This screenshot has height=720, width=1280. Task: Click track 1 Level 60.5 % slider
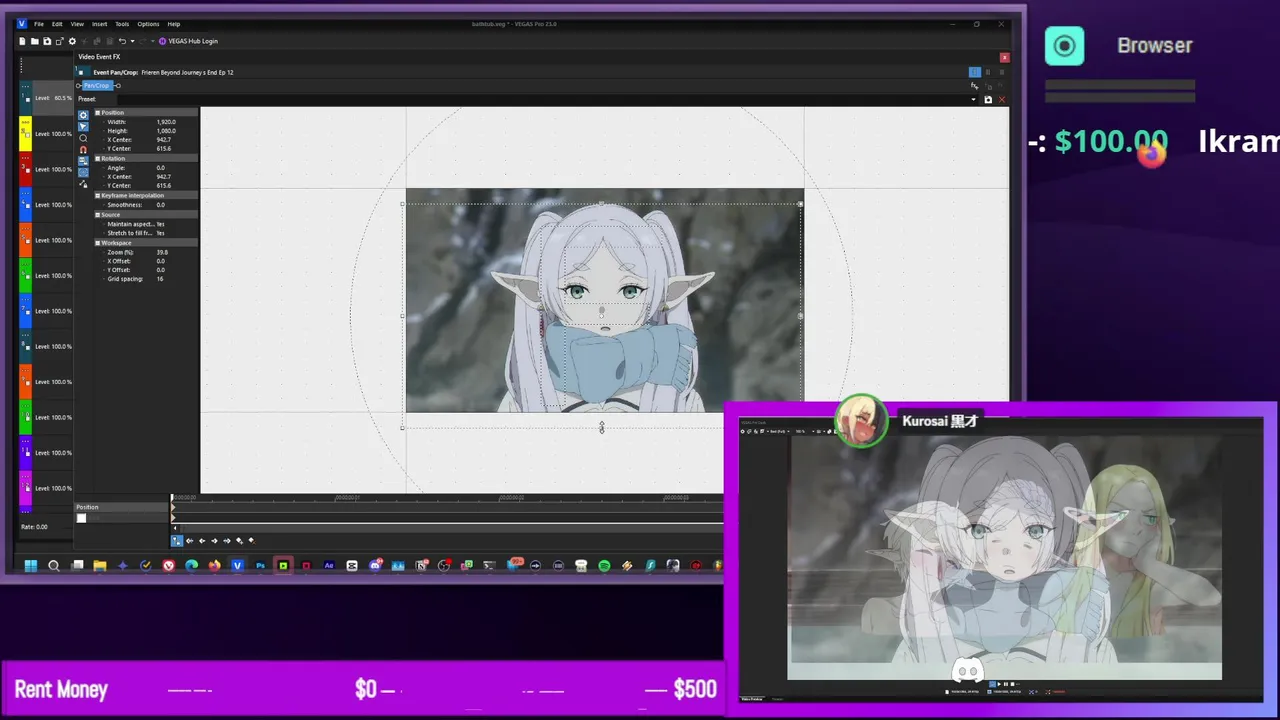click(54, 98)
